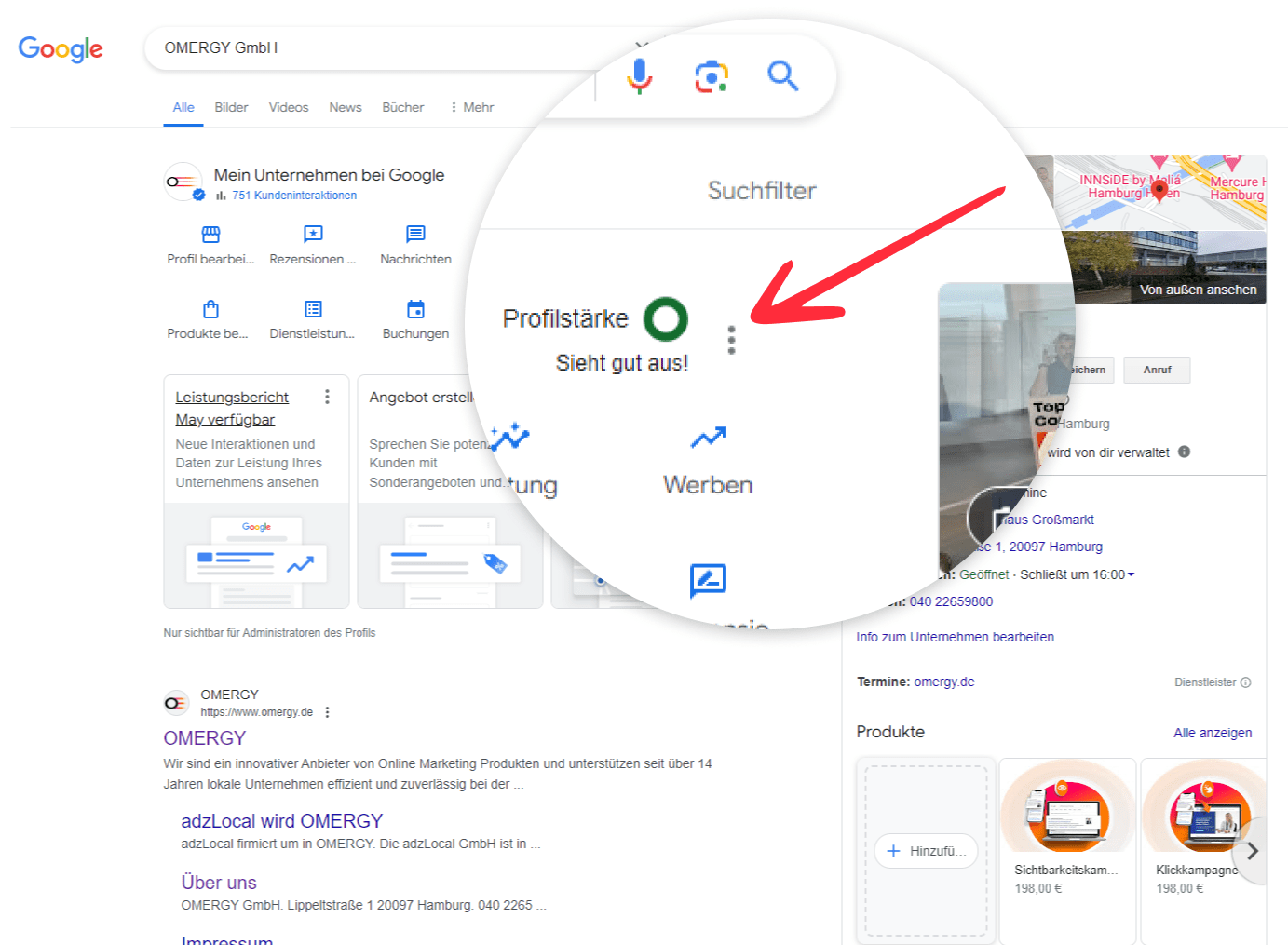Select the Alle search tab
This screenshot has height=945, width=1288.
(183, 107)
